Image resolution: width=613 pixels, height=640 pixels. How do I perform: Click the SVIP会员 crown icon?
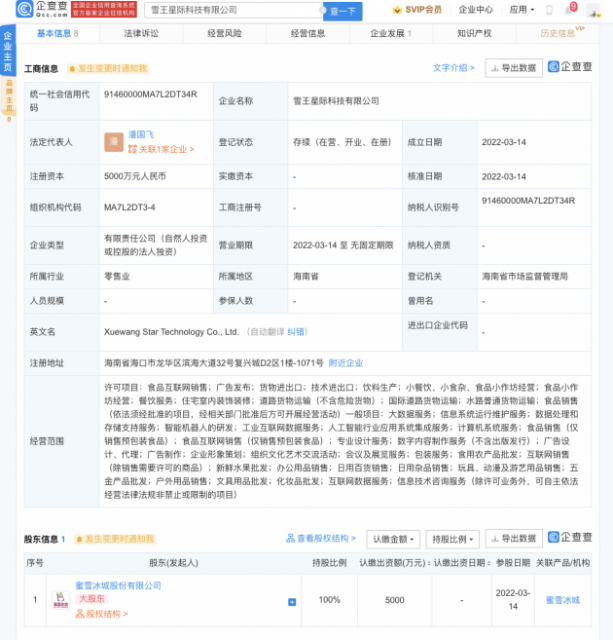pyautogui.click(x=397, y=10)
